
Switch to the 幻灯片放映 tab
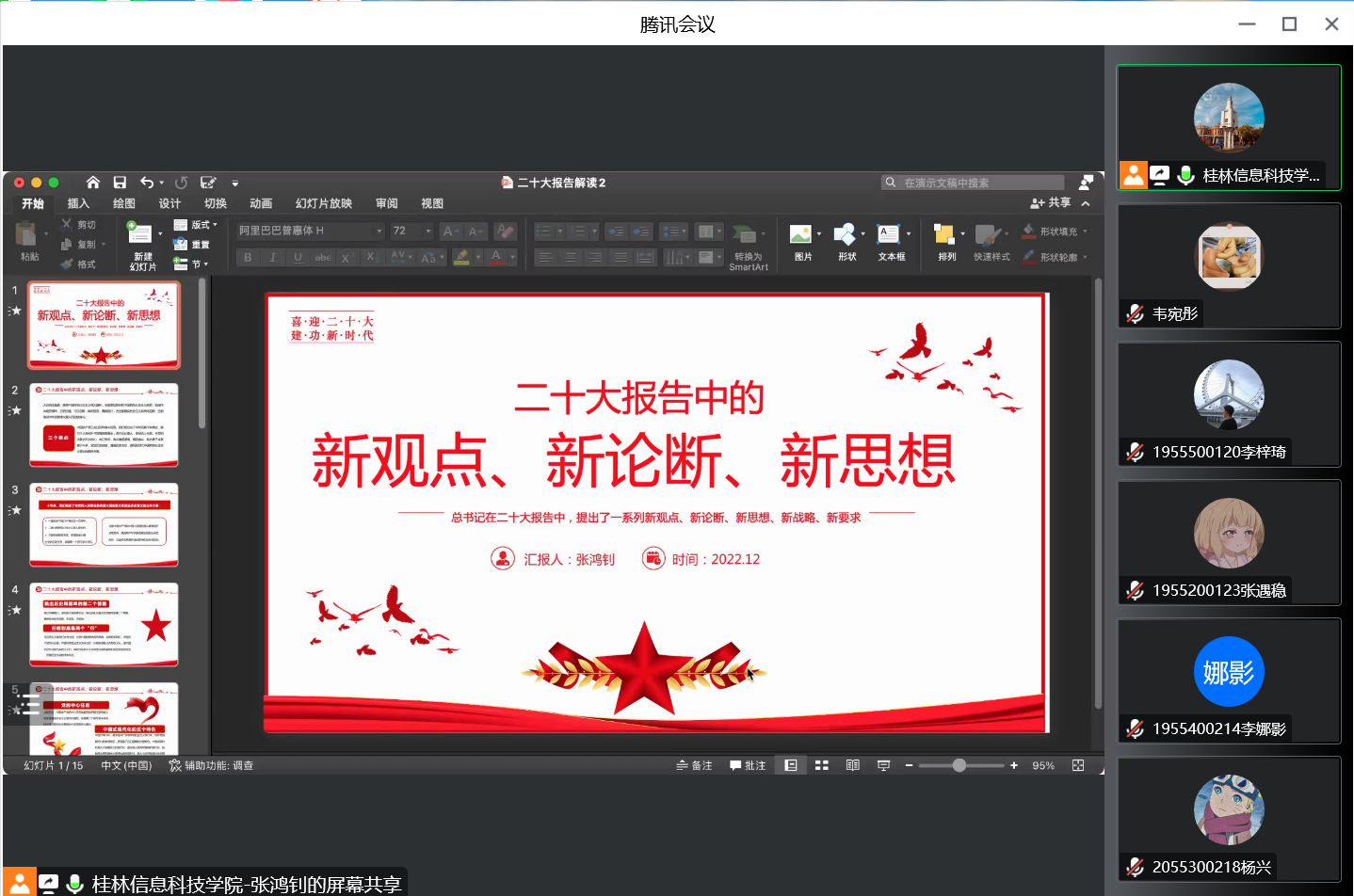[x=323, y=203]
